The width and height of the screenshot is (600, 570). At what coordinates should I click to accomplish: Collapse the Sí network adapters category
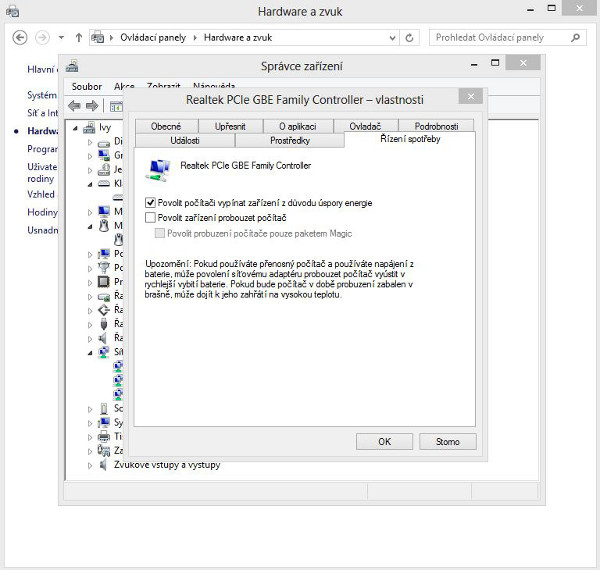click(90, 353)
